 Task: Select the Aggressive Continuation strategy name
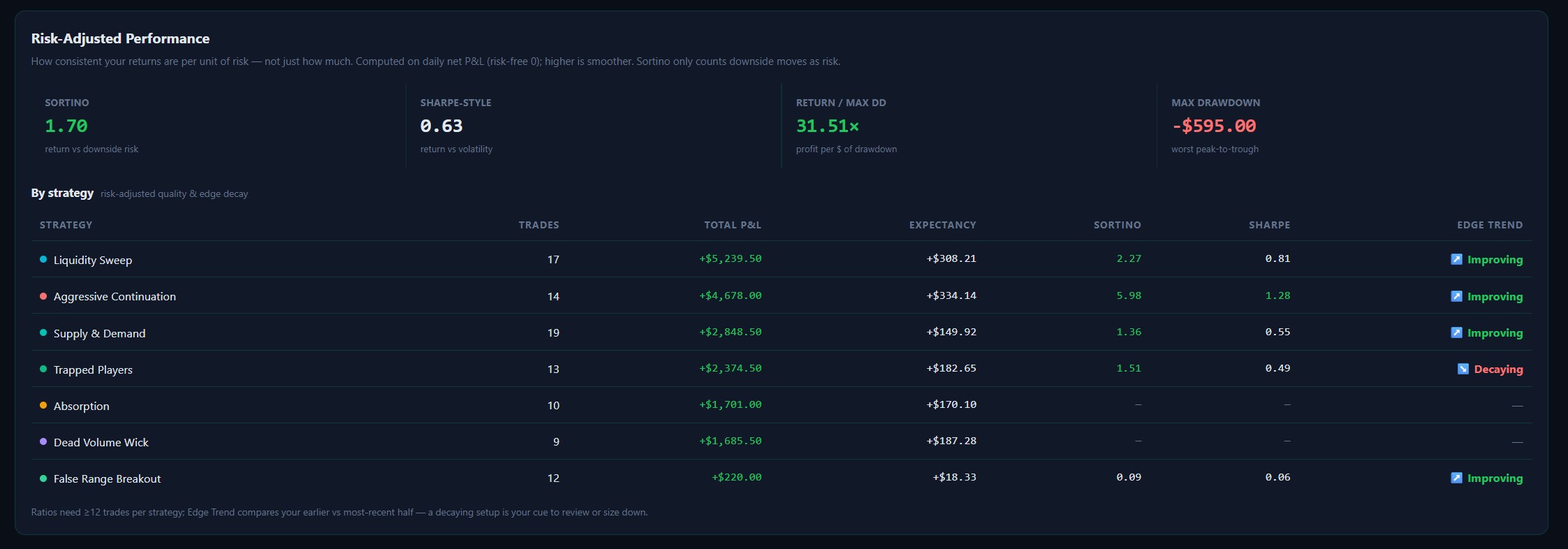tap(115, 296)
